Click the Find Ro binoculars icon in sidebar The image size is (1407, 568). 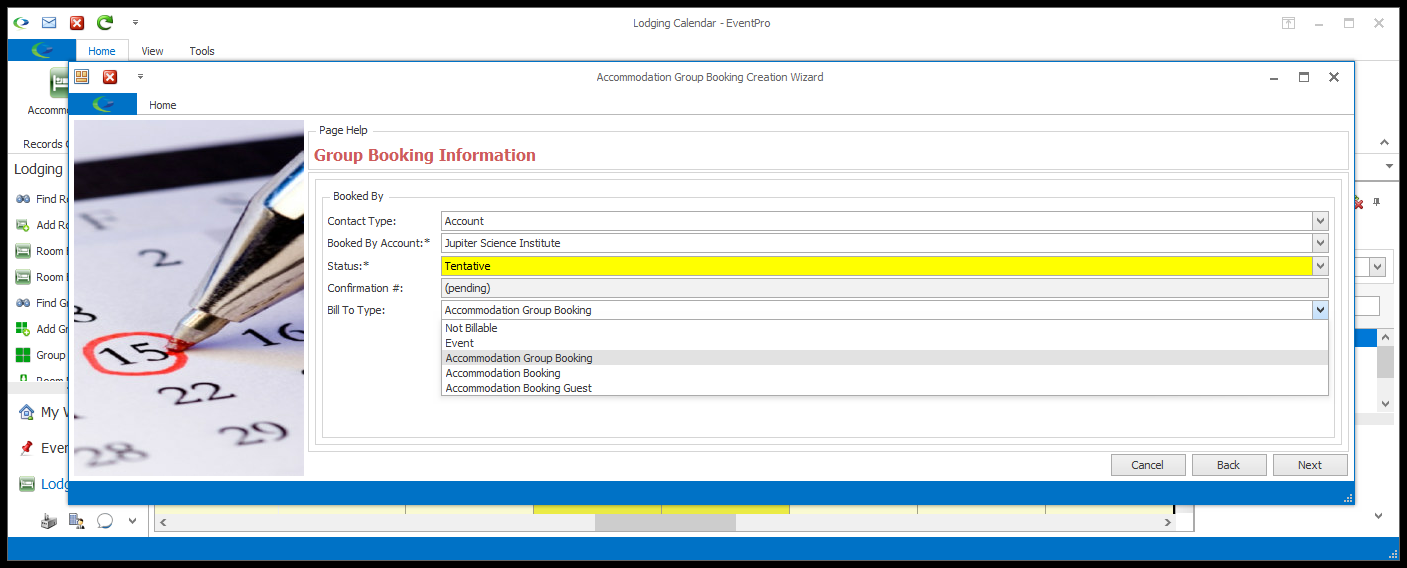pyautogui.click(x=23, y=199)
